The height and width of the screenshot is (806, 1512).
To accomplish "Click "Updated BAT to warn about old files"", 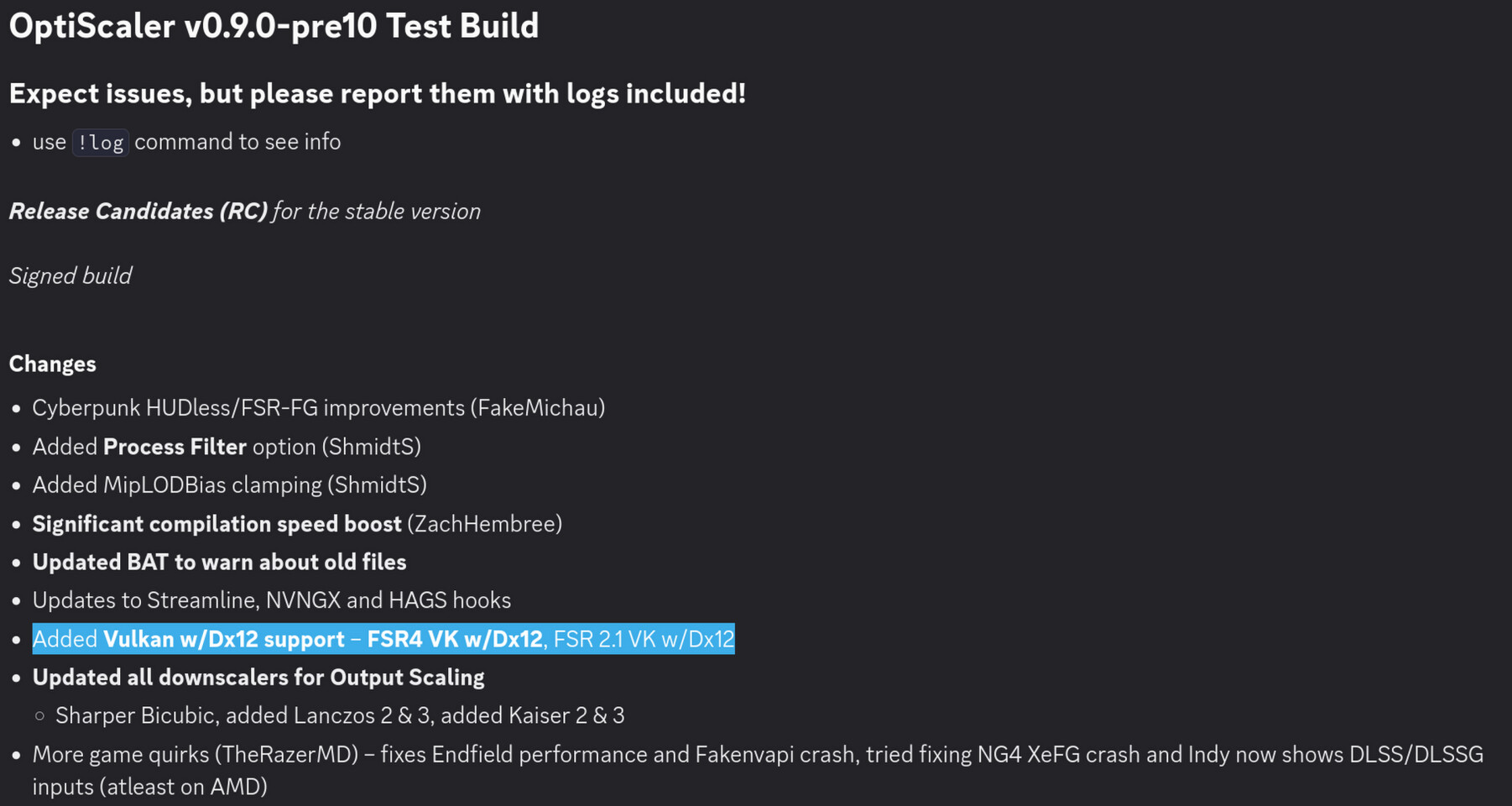I will click(x=219, y=562).
